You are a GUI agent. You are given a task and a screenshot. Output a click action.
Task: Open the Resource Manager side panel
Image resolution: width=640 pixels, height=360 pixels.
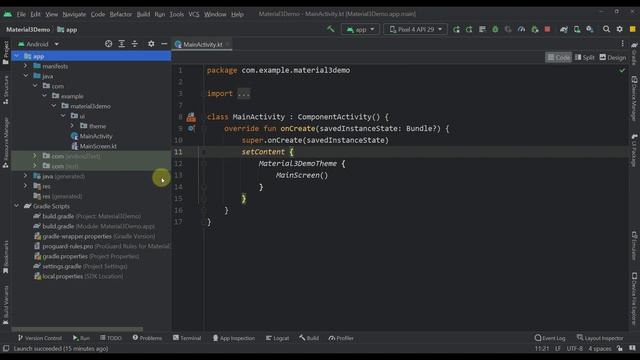(6, 142)
